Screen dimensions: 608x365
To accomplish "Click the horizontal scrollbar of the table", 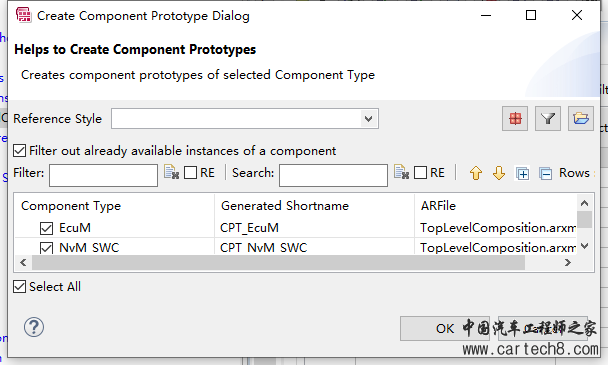I will click(x=278, y=263).
